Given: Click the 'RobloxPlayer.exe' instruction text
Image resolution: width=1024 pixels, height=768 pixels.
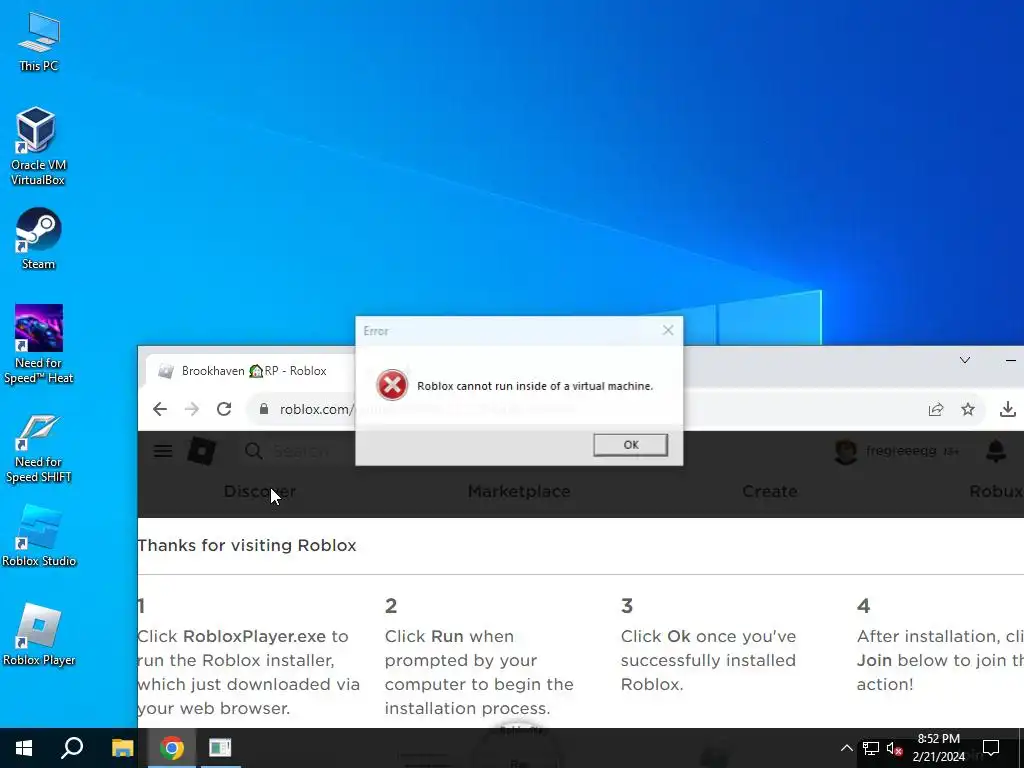Looking at the screenshot, I should tap(255, 636).
